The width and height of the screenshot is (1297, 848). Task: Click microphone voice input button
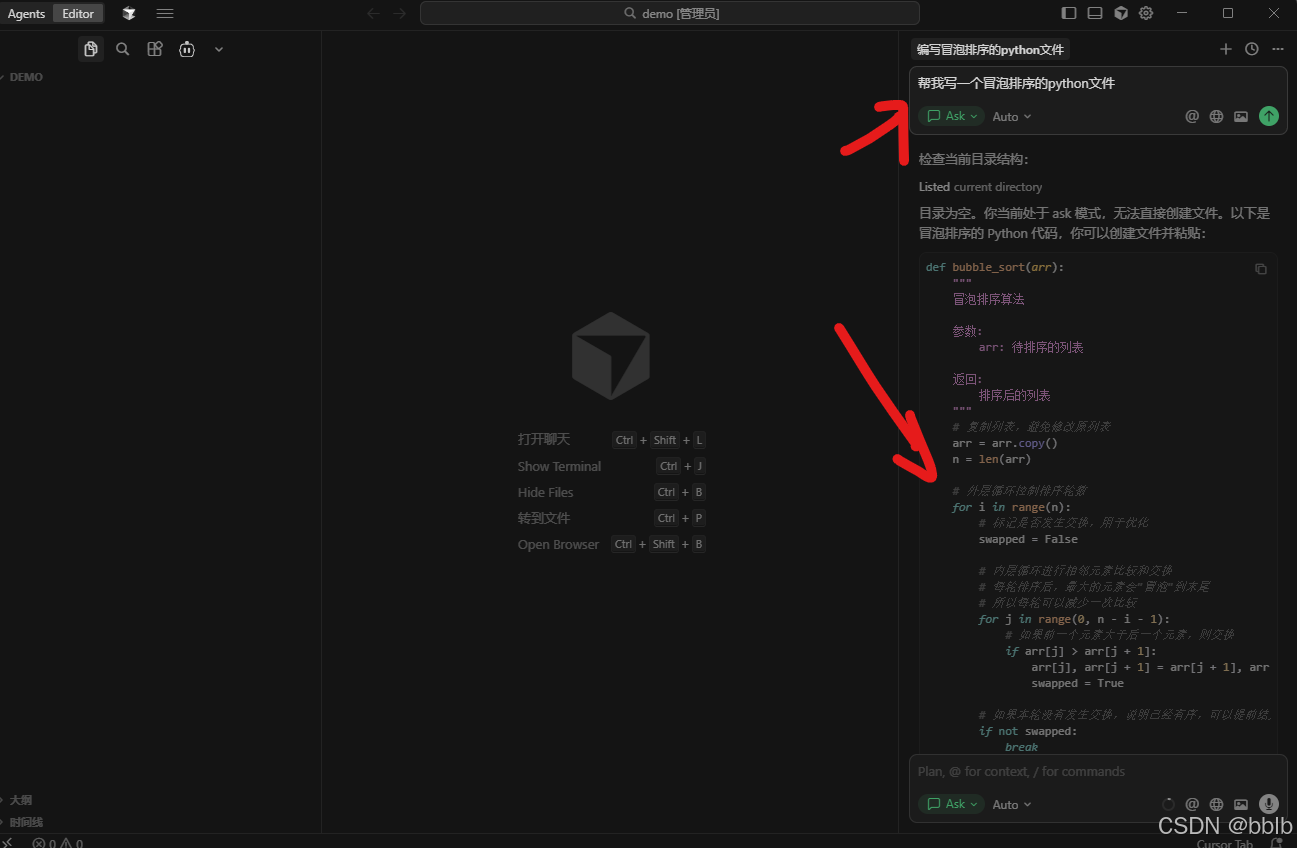coord(1269,804)
